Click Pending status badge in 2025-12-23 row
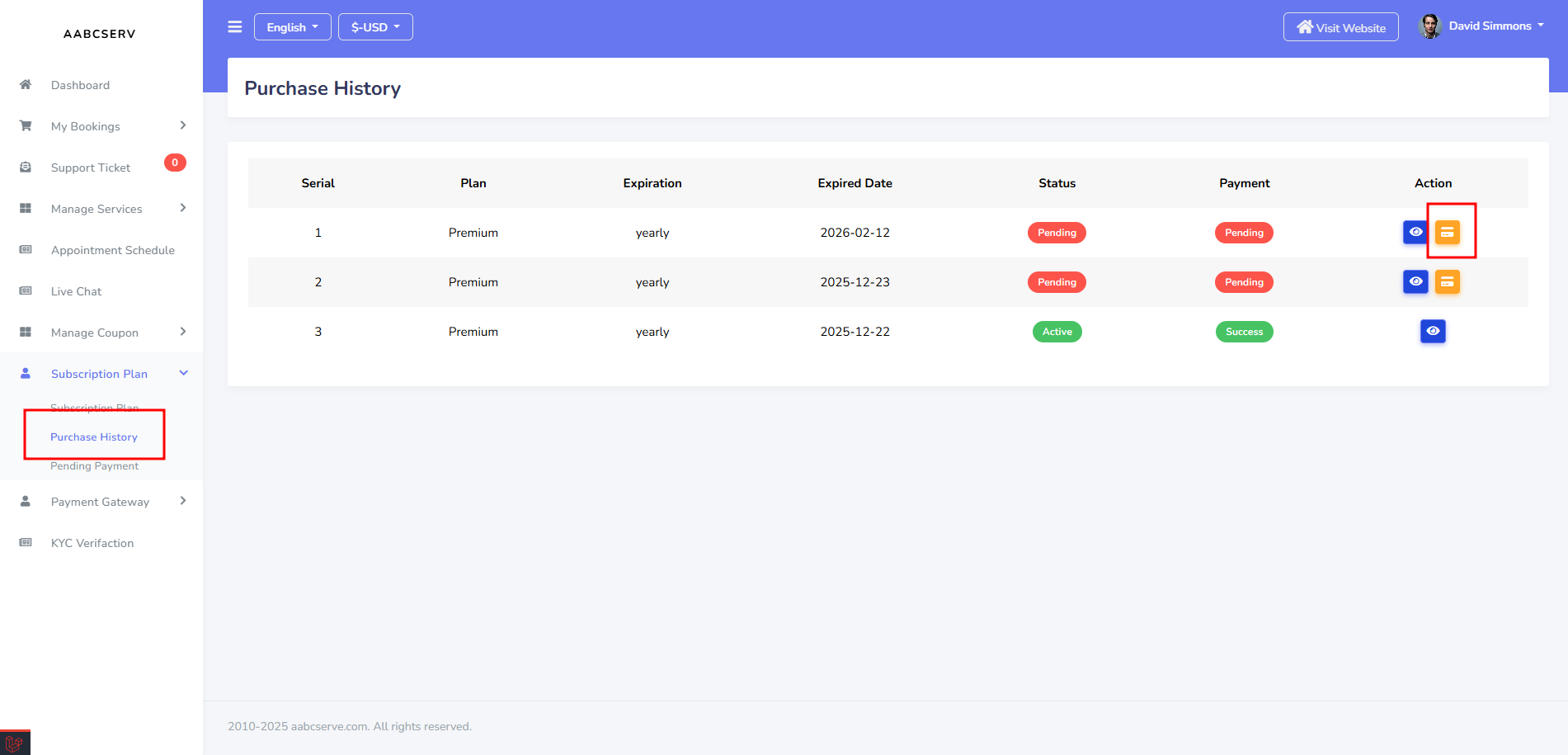Screen dimensions: 1568x755 (x=1057, y=282)
